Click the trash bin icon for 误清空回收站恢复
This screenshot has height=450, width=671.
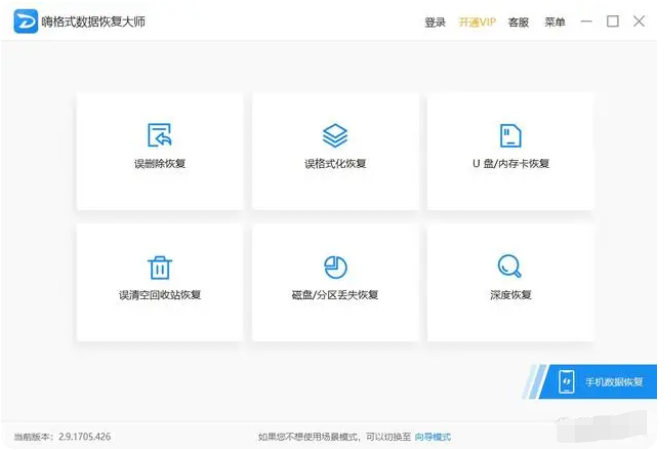(x=159, y=267)
